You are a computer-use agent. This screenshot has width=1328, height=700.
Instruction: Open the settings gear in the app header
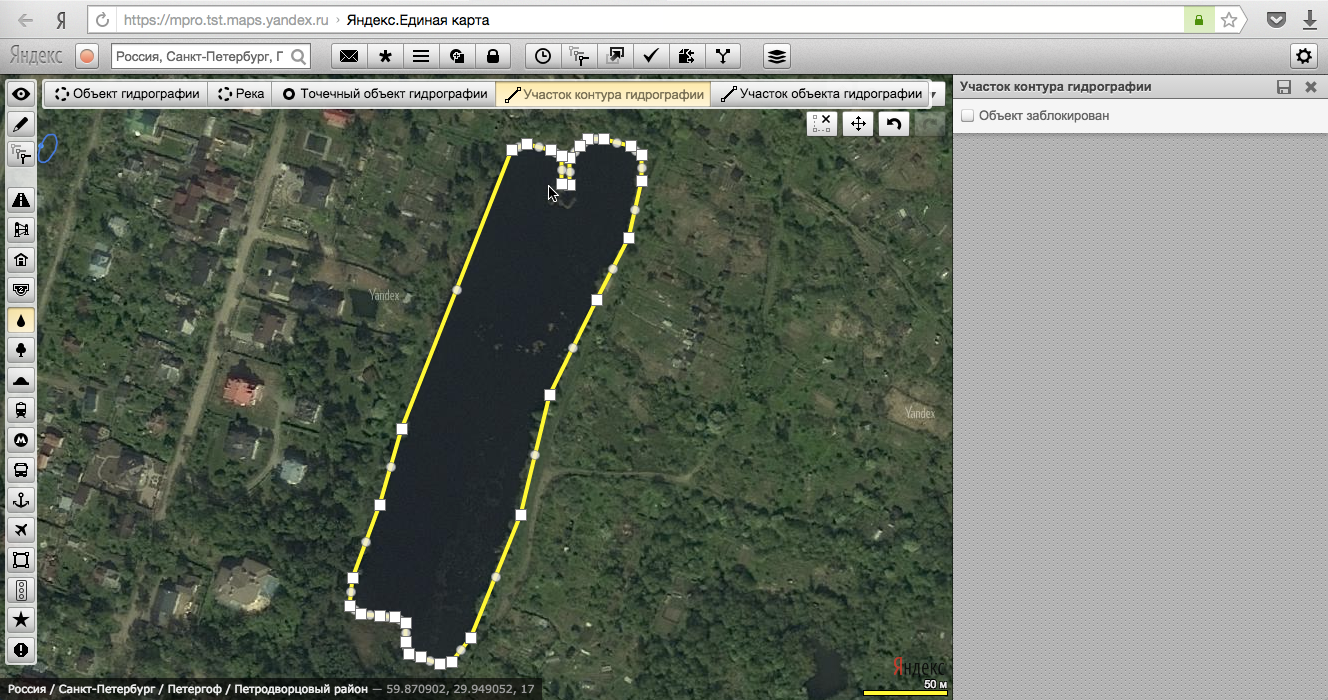pyautogui.click(x=1302, y=56)
